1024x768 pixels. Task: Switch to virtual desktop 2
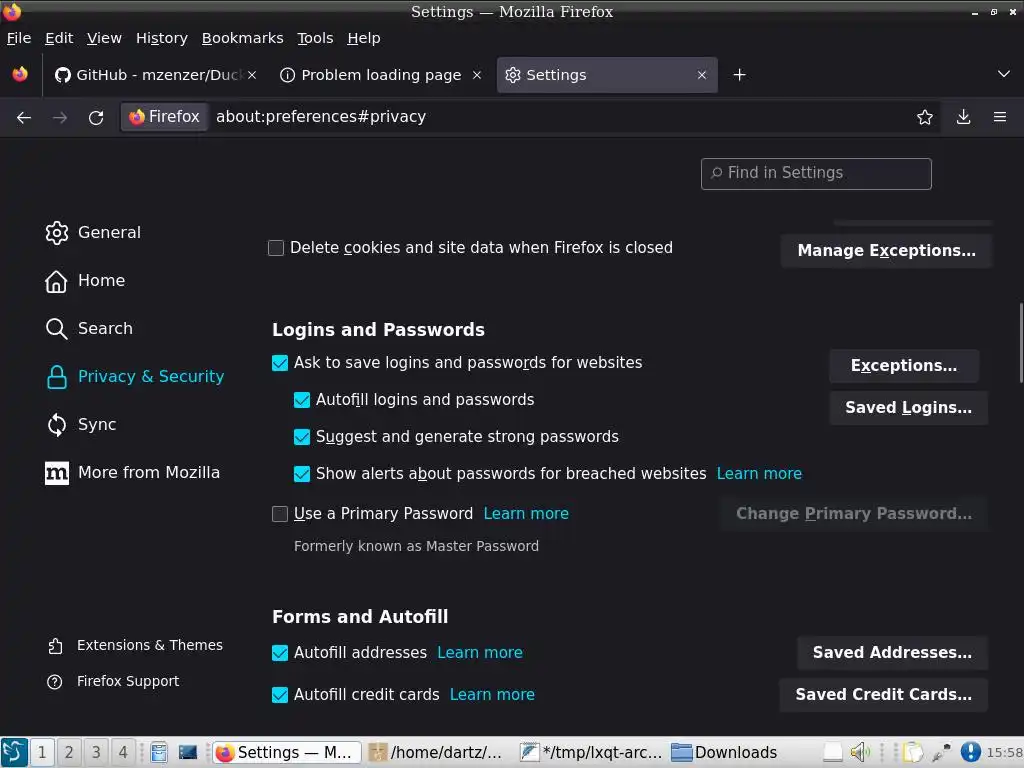coord(69,752)
